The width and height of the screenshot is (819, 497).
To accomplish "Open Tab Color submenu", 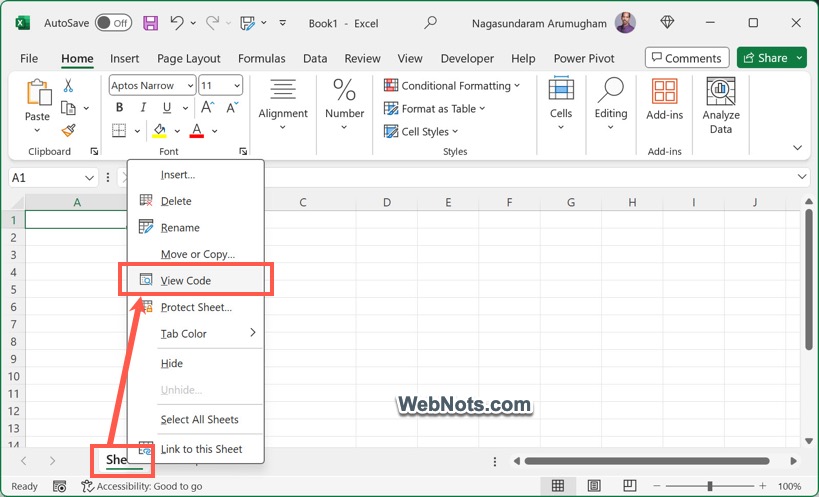I will (196, 334).
